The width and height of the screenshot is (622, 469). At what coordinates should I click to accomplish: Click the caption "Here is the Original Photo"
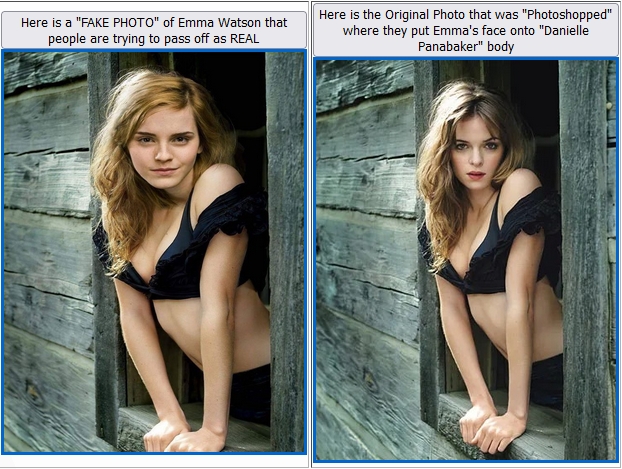(x=466, y=31)
